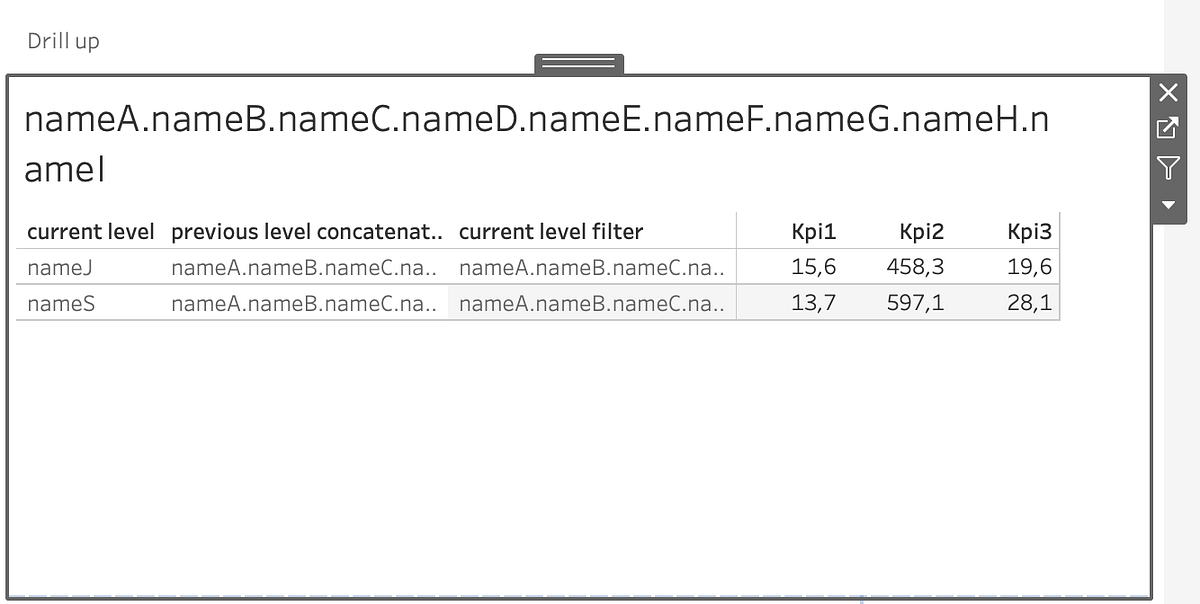Open the dropdown caret below the funnel icon
Viewport: 1200px width, 604px height.
click(1167, 206)
